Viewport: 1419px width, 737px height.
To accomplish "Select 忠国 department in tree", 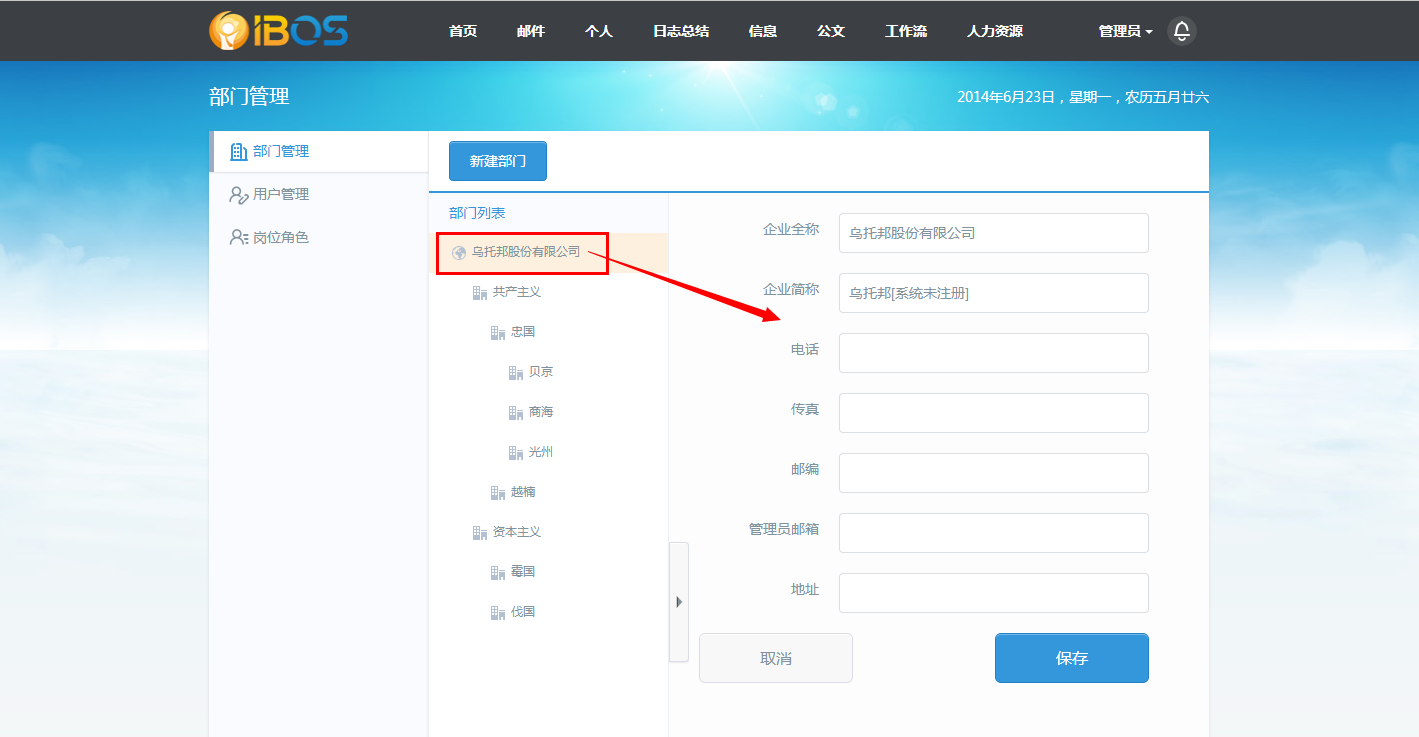I will tap(523, 332).
